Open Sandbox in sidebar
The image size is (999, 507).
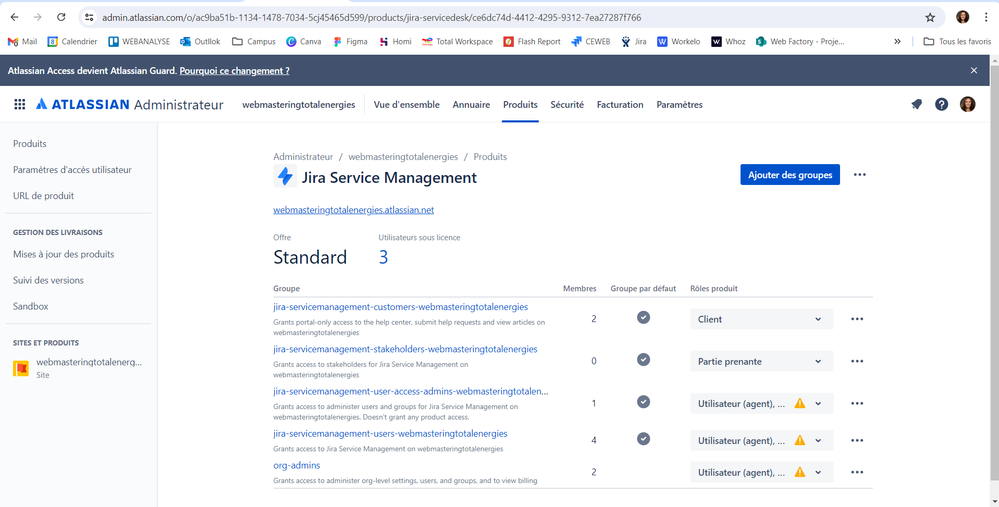[31, 306]
